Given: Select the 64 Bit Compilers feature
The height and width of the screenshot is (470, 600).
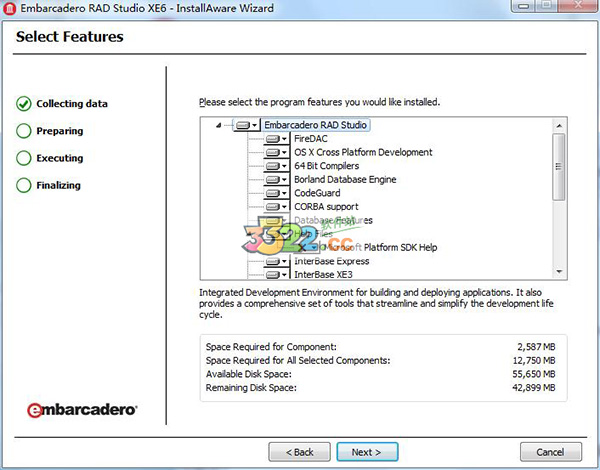Looking at the screenshot, I should tap(326, 166).
